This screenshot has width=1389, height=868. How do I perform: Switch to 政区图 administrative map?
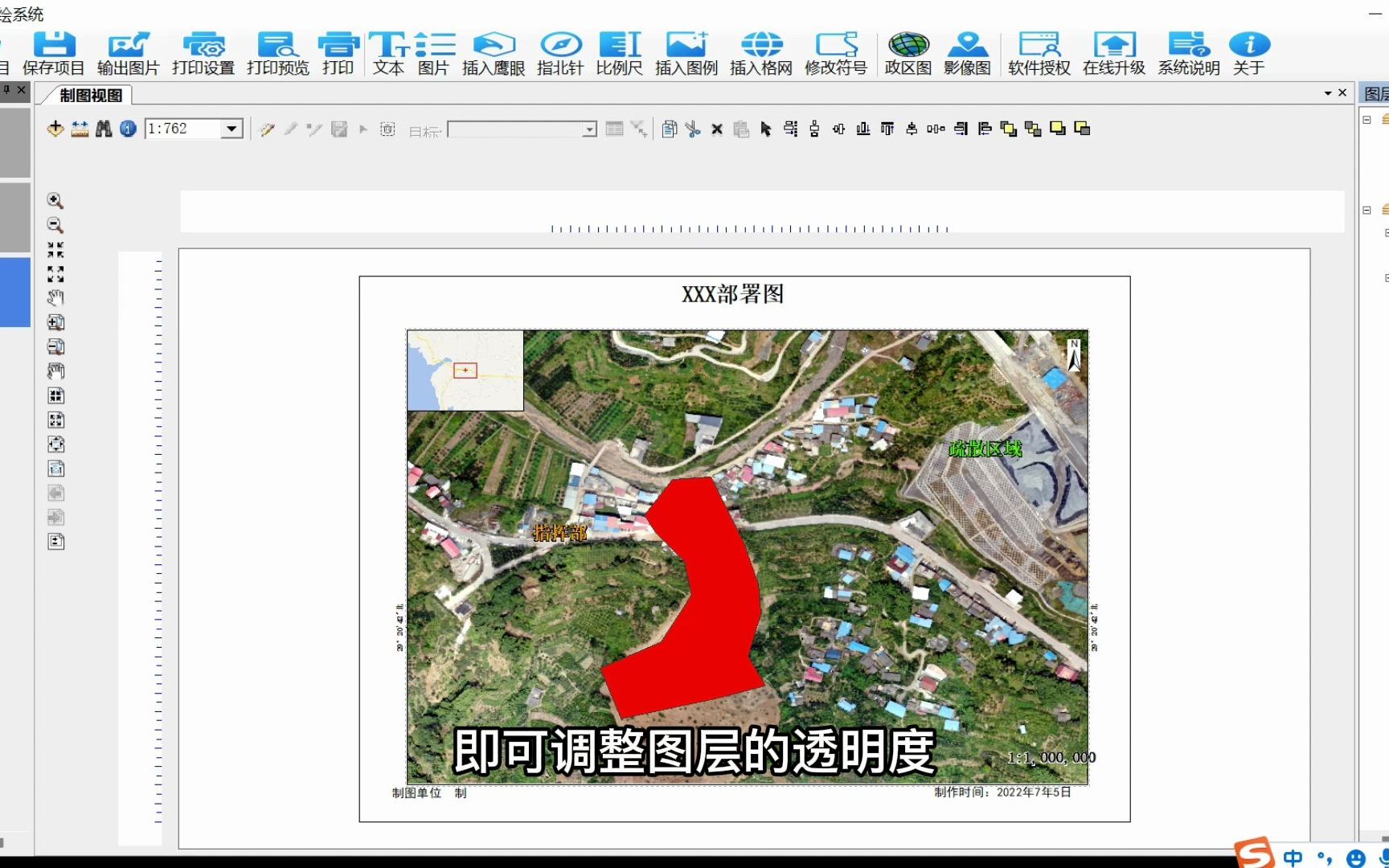coord(908,53)
